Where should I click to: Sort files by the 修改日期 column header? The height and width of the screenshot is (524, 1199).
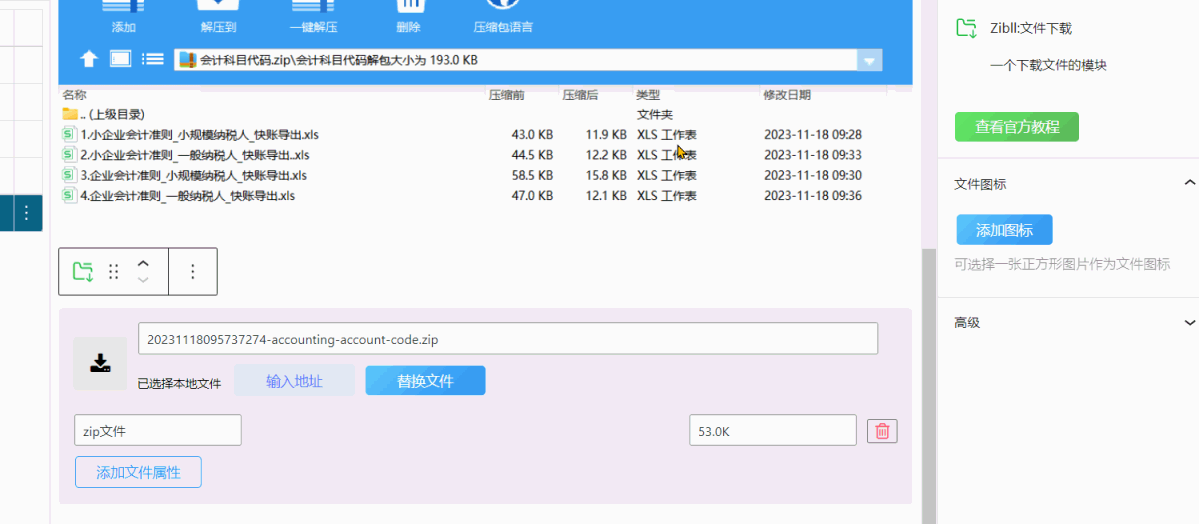click(x=787, y=96)
